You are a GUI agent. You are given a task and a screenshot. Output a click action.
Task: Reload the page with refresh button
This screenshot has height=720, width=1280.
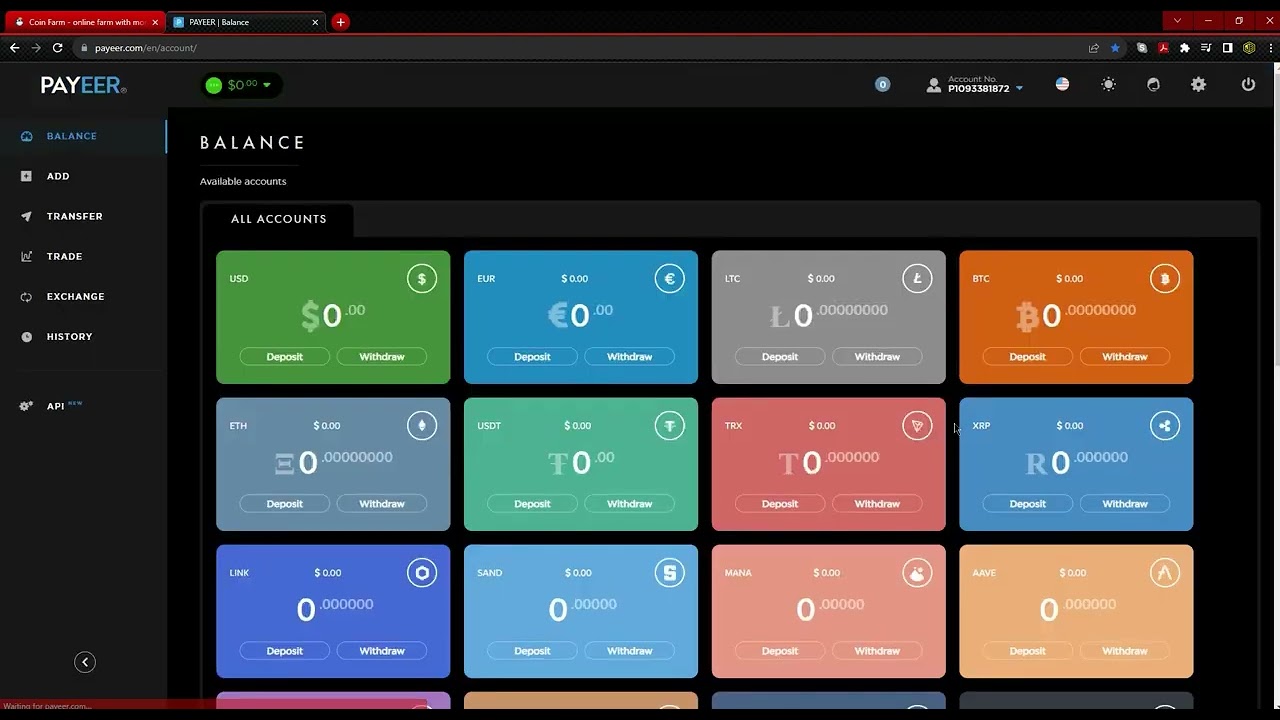58,48
